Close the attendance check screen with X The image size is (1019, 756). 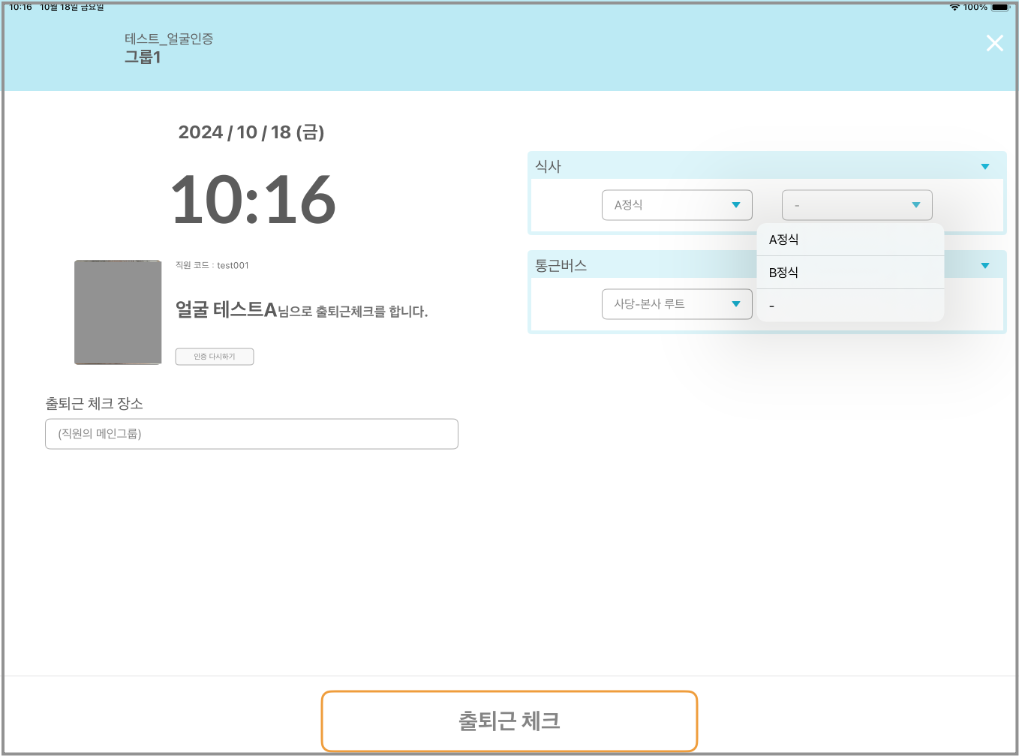pos(994,43)
